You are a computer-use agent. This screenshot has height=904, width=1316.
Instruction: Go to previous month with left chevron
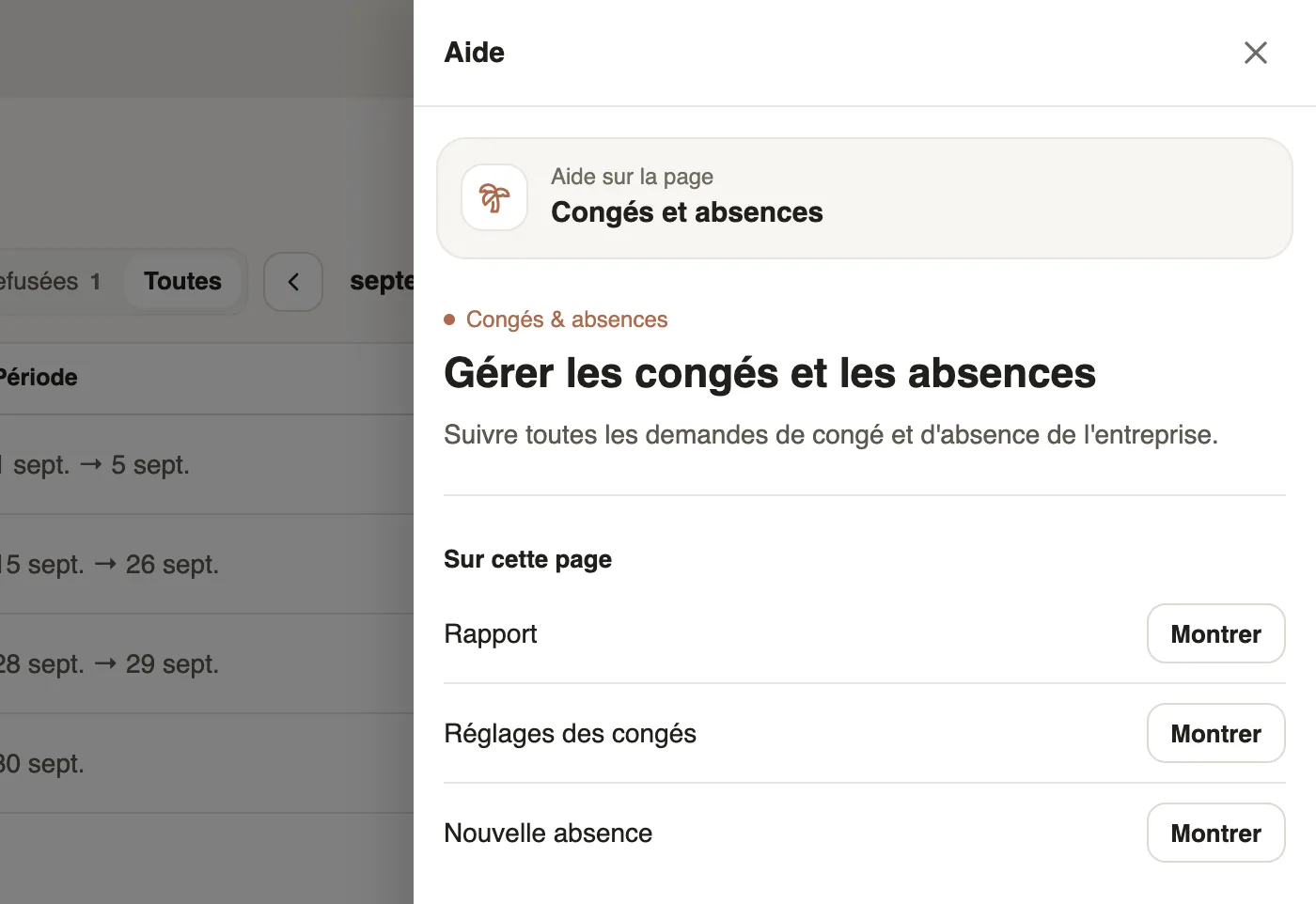[x=293, y=282]
